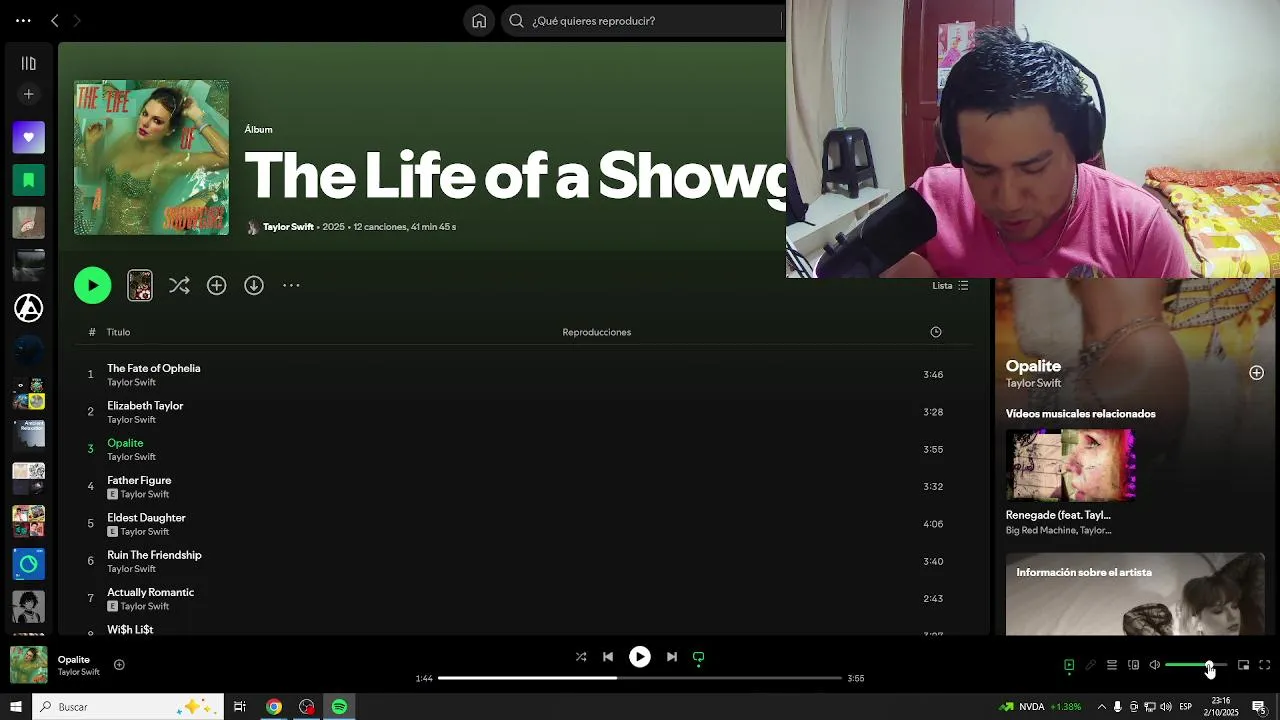The height and width of the screenshot is (720, 1280).
Task: Skip to next track
Action: (x=672, y=657)
